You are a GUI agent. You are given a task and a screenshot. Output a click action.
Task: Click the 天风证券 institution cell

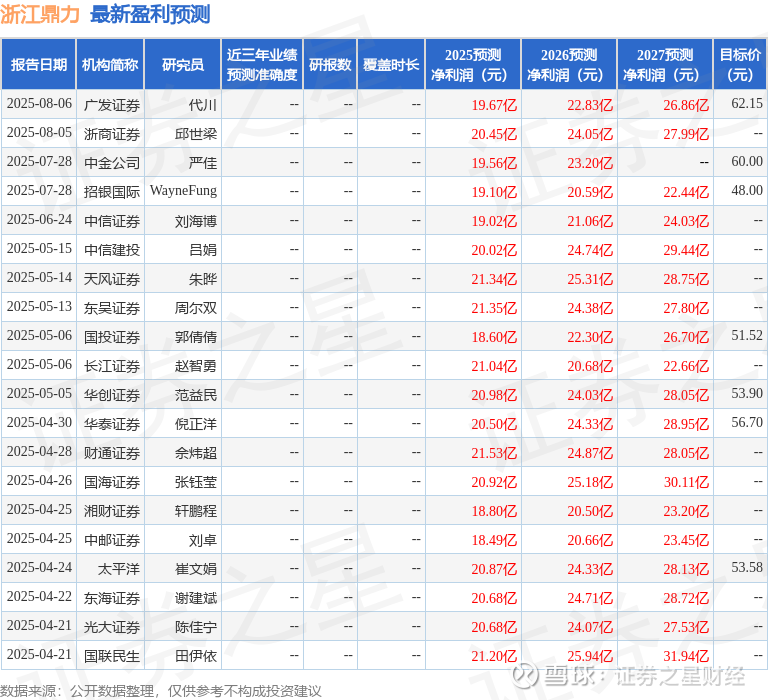[112, 279]
